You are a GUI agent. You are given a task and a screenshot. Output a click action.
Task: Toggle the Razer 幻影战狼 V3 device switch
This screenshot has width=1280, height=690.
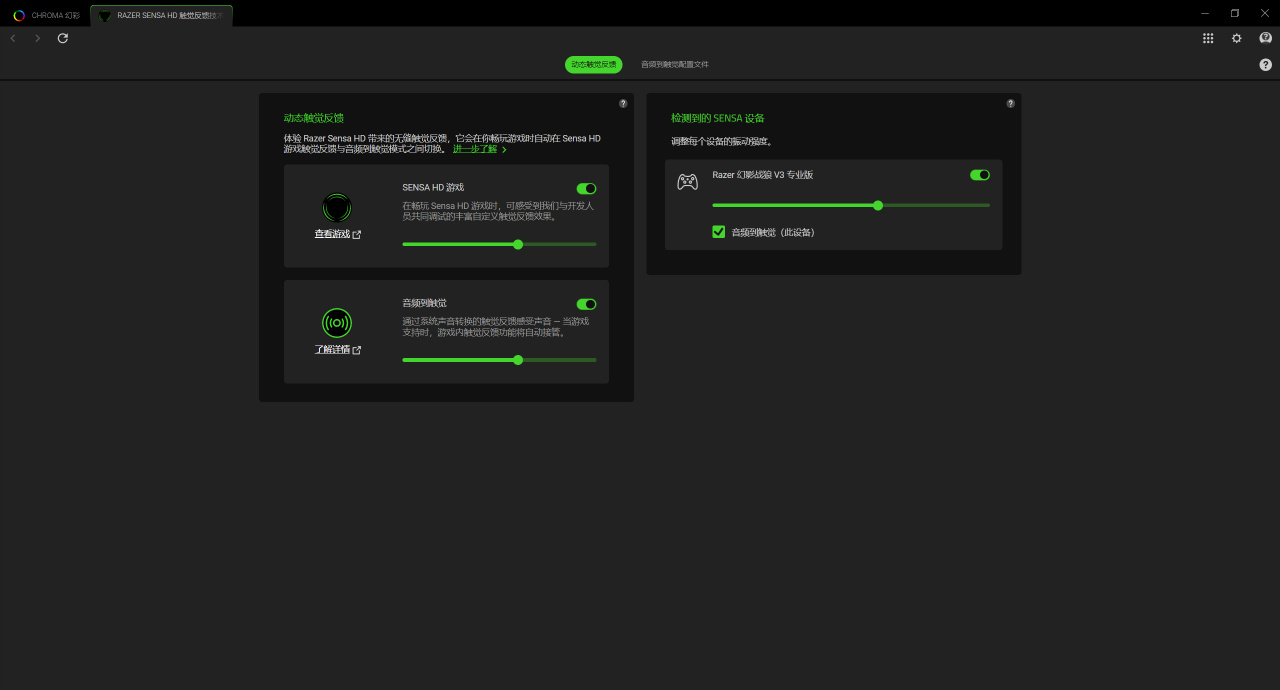[x=980, y=175]
